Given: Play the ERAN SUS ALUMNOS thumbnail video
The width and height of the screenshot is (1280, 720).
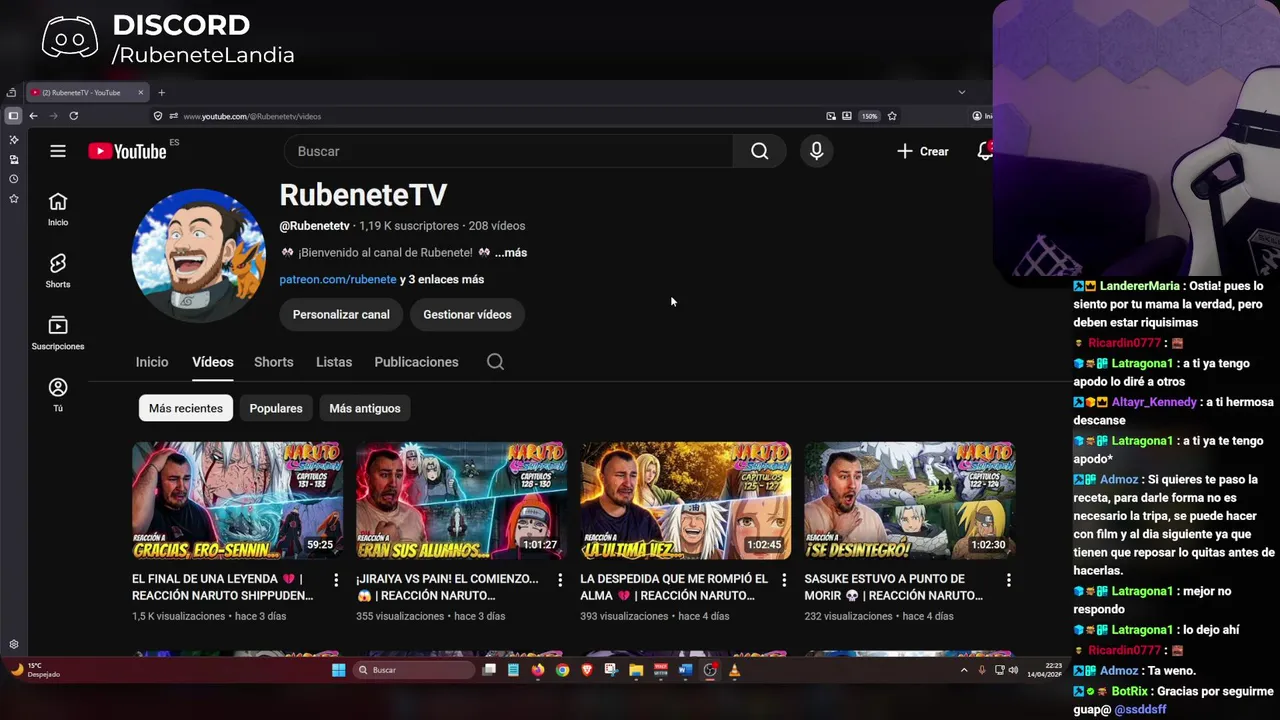Looking at the screenshot, I should point(461,501).
